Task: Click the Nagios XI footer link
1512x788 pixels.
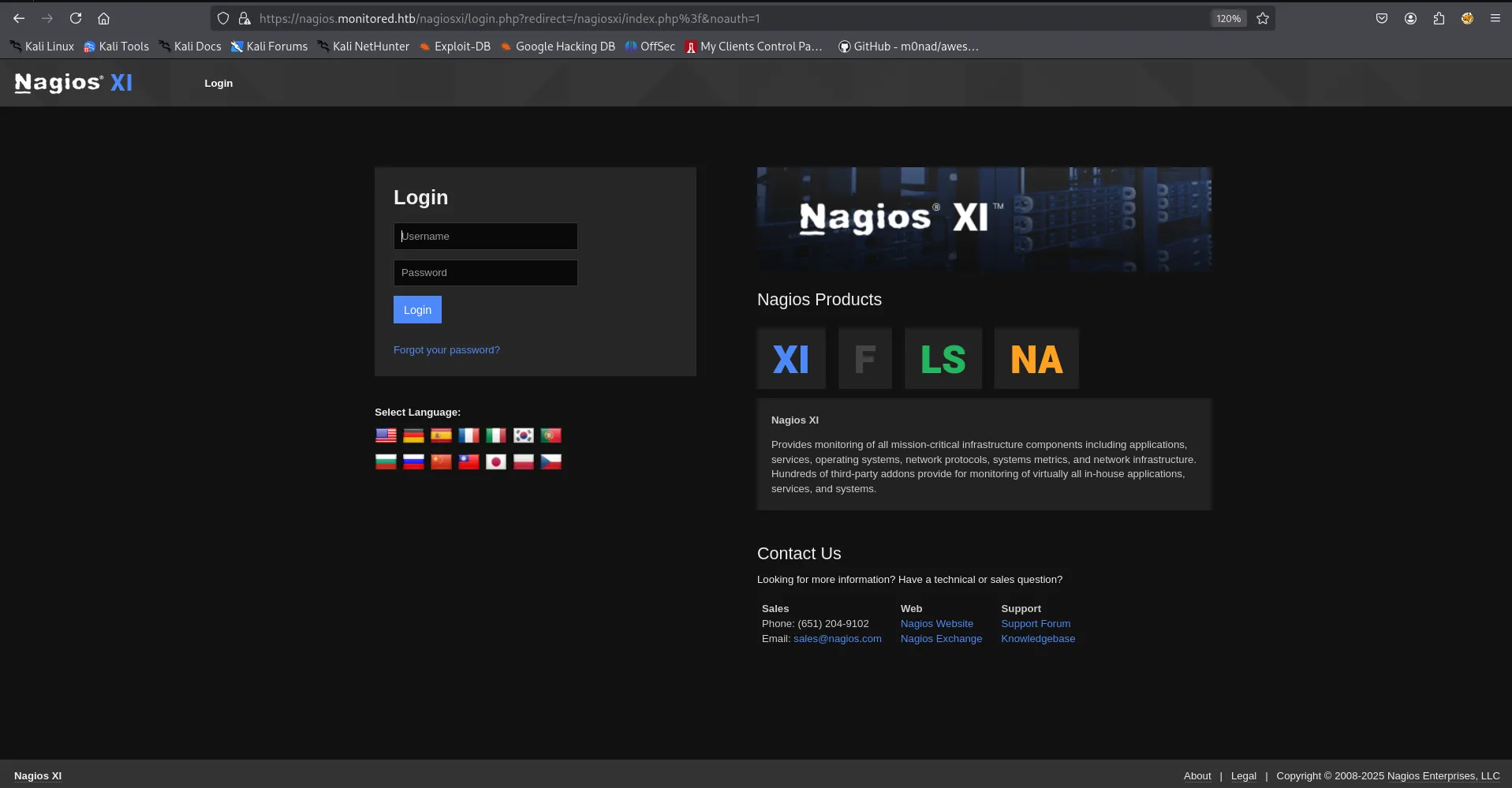Action: tap(38, 776)
